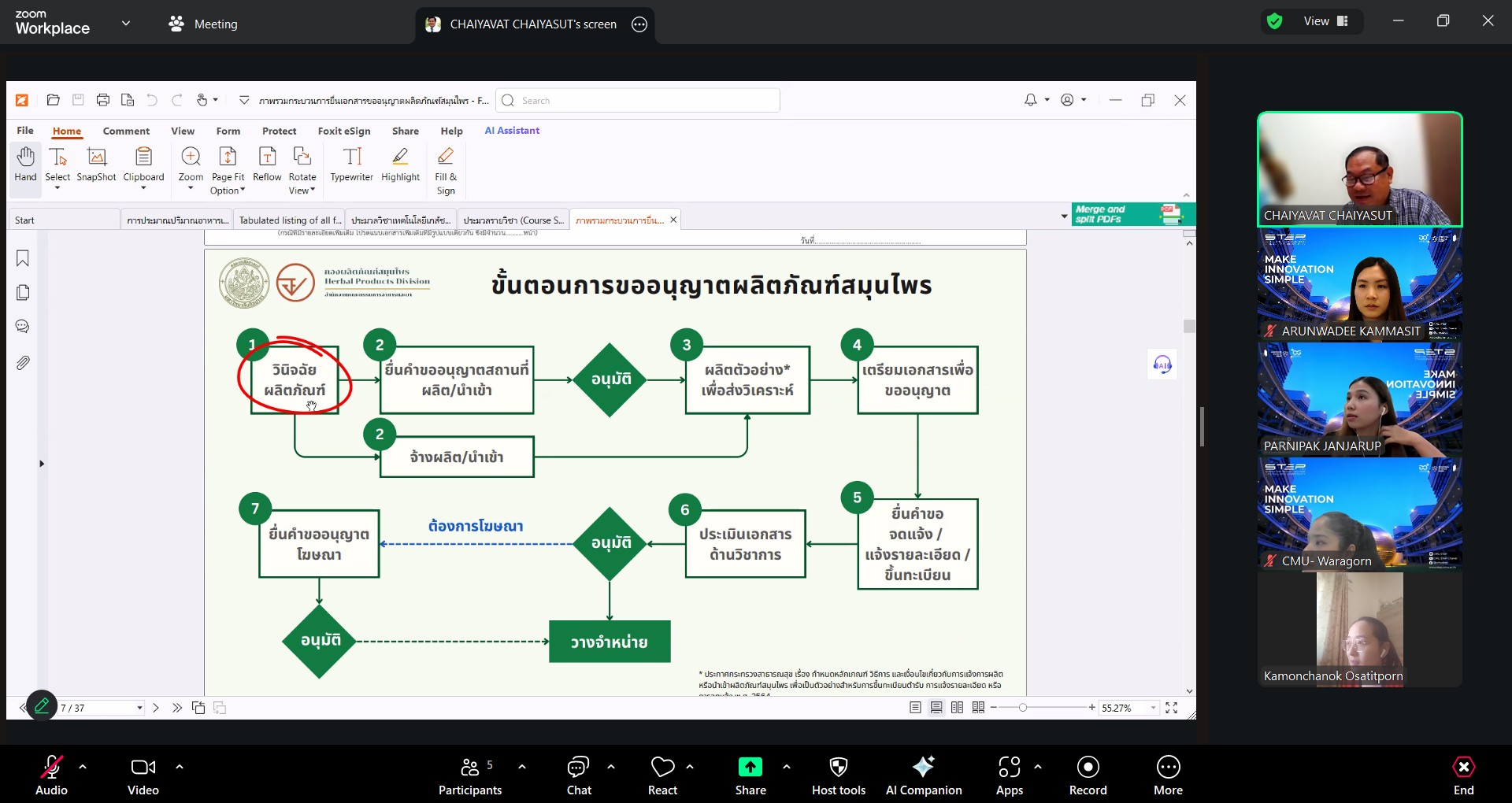Click the panel divider resize handle
This screenshot has width=1512, height=803.
point(1202,427)
